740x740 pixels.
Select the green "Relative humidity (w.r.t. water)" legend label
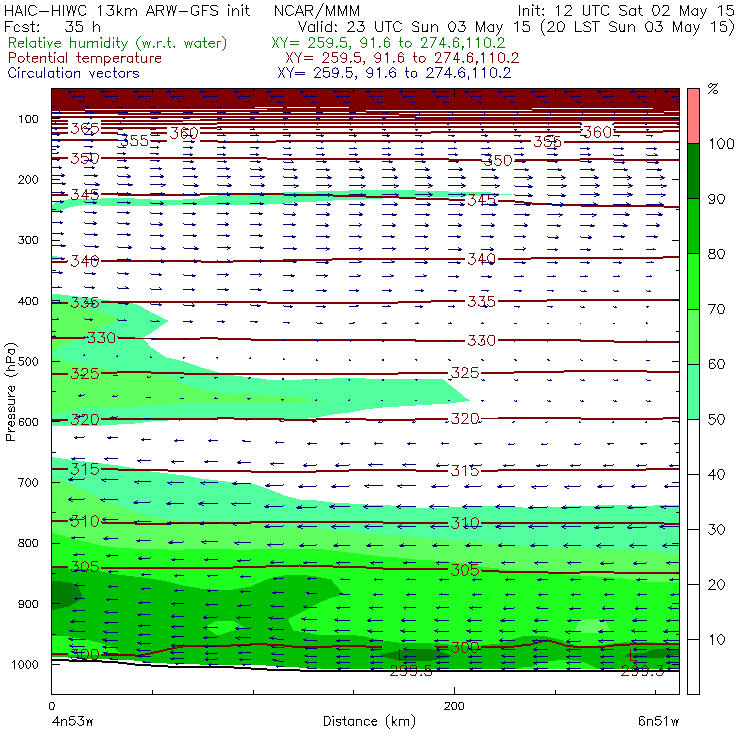(x=118, y=43)
